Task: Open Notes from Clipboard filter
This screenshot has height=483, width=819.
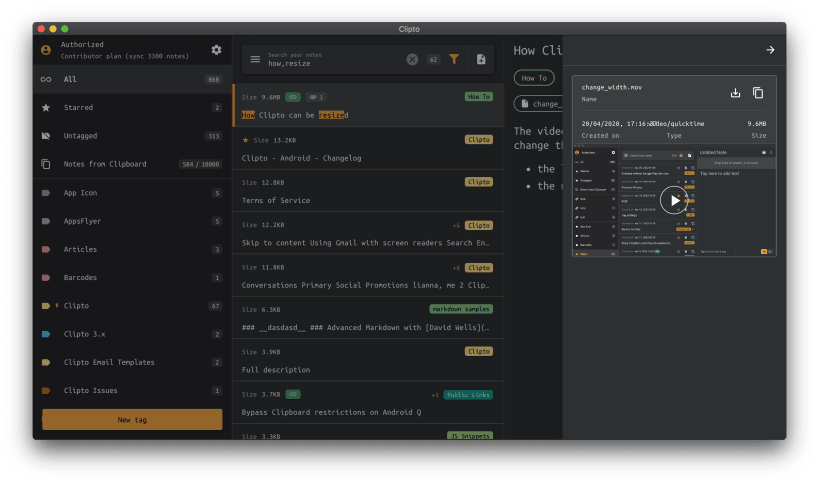Action: [x=133, y=164]
